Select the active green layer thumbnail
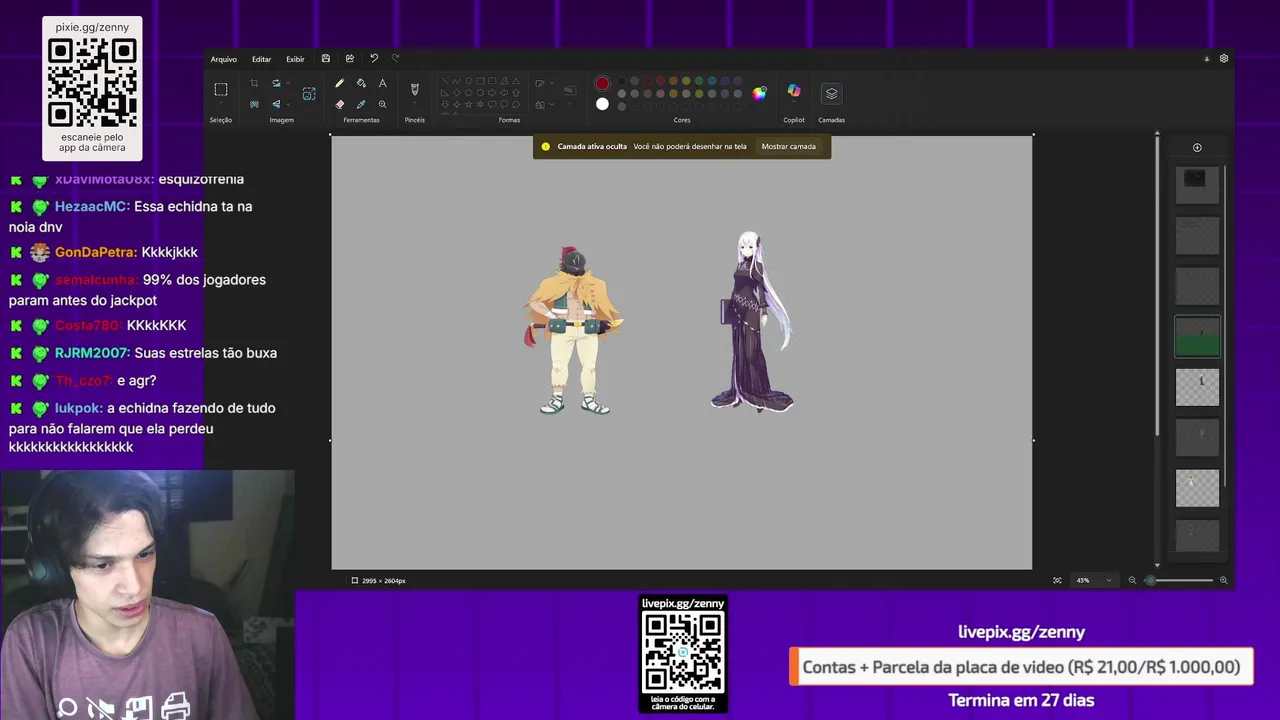Screen dimensions: 1280x720 coord(1197,337)
